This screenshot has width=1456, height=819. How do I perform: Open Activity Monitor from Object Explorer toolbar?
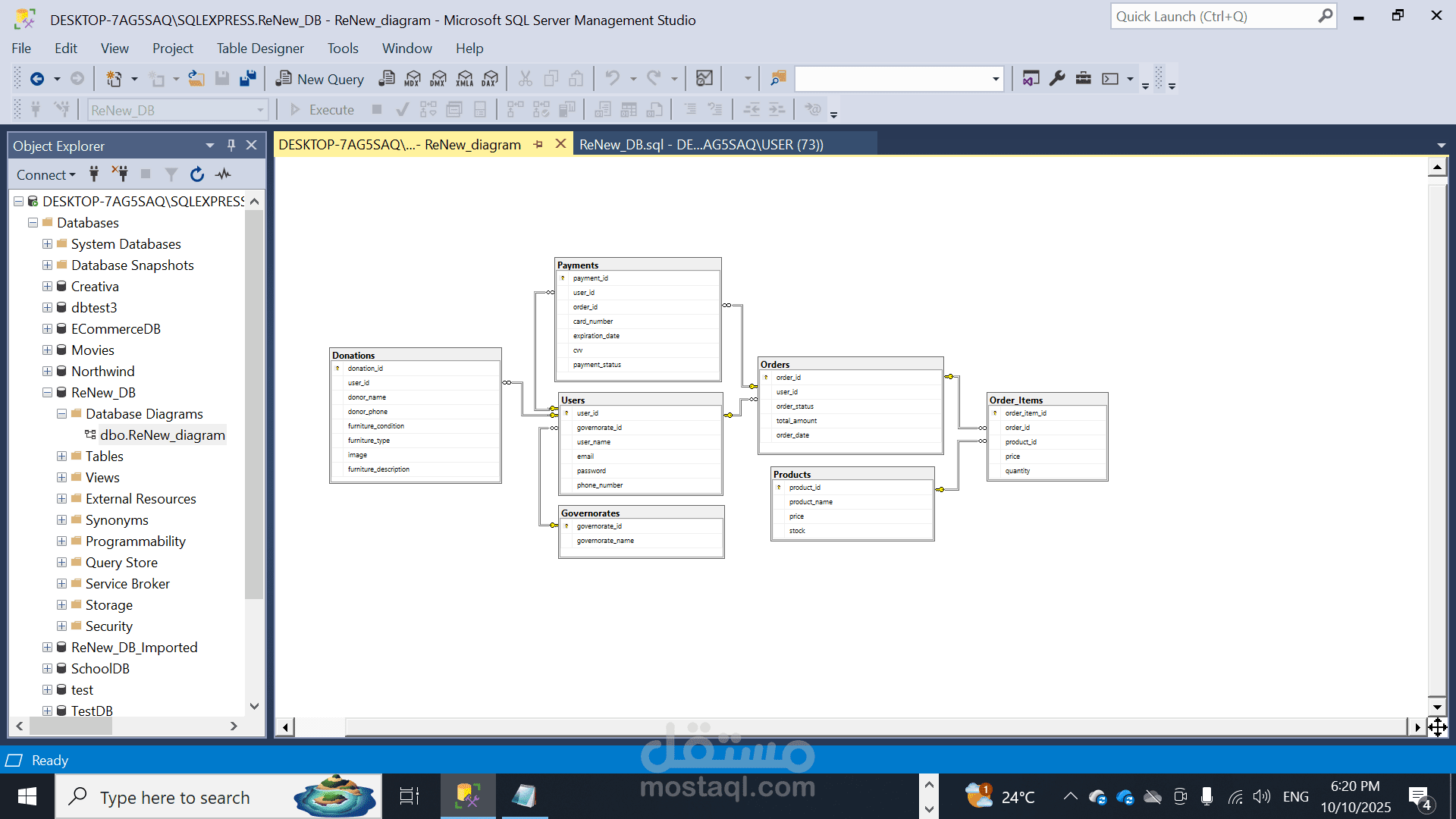223,174
